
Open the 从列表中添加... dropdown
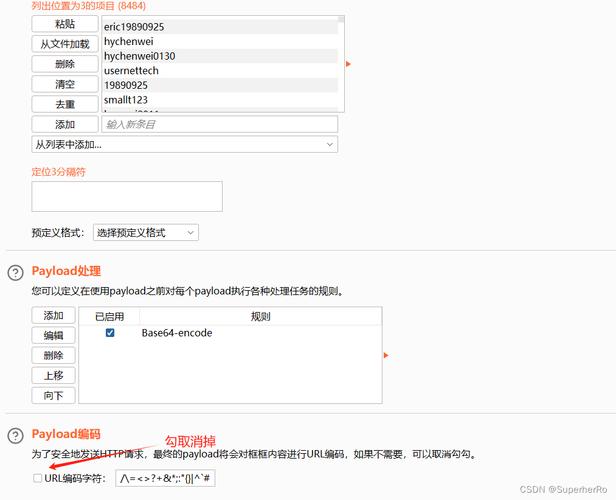click(x=184, y=145)
